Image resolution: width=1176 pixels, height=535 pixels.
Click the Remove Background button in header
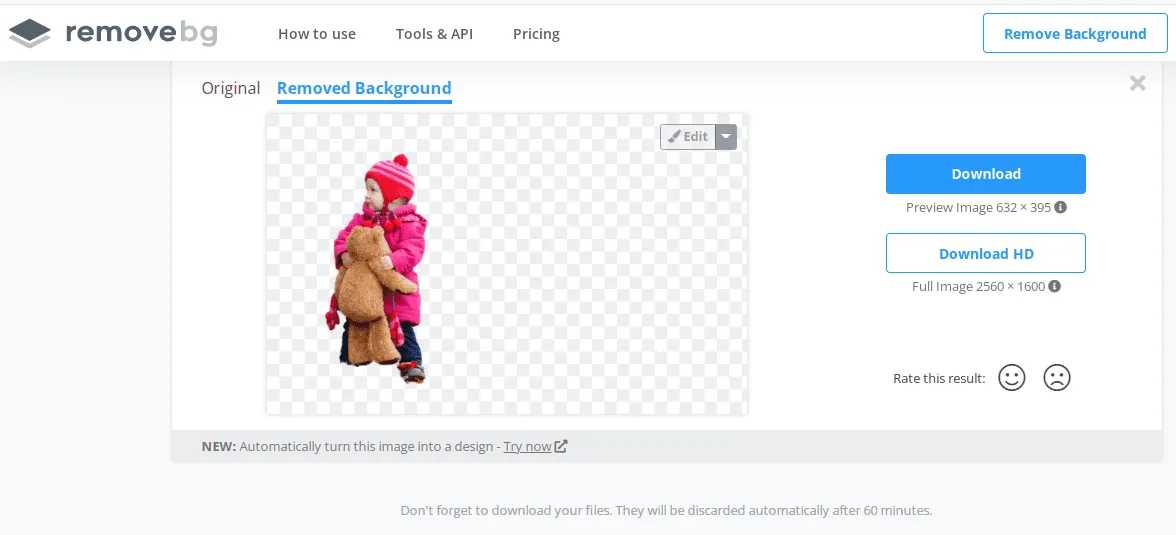(x=1075, y=34)
